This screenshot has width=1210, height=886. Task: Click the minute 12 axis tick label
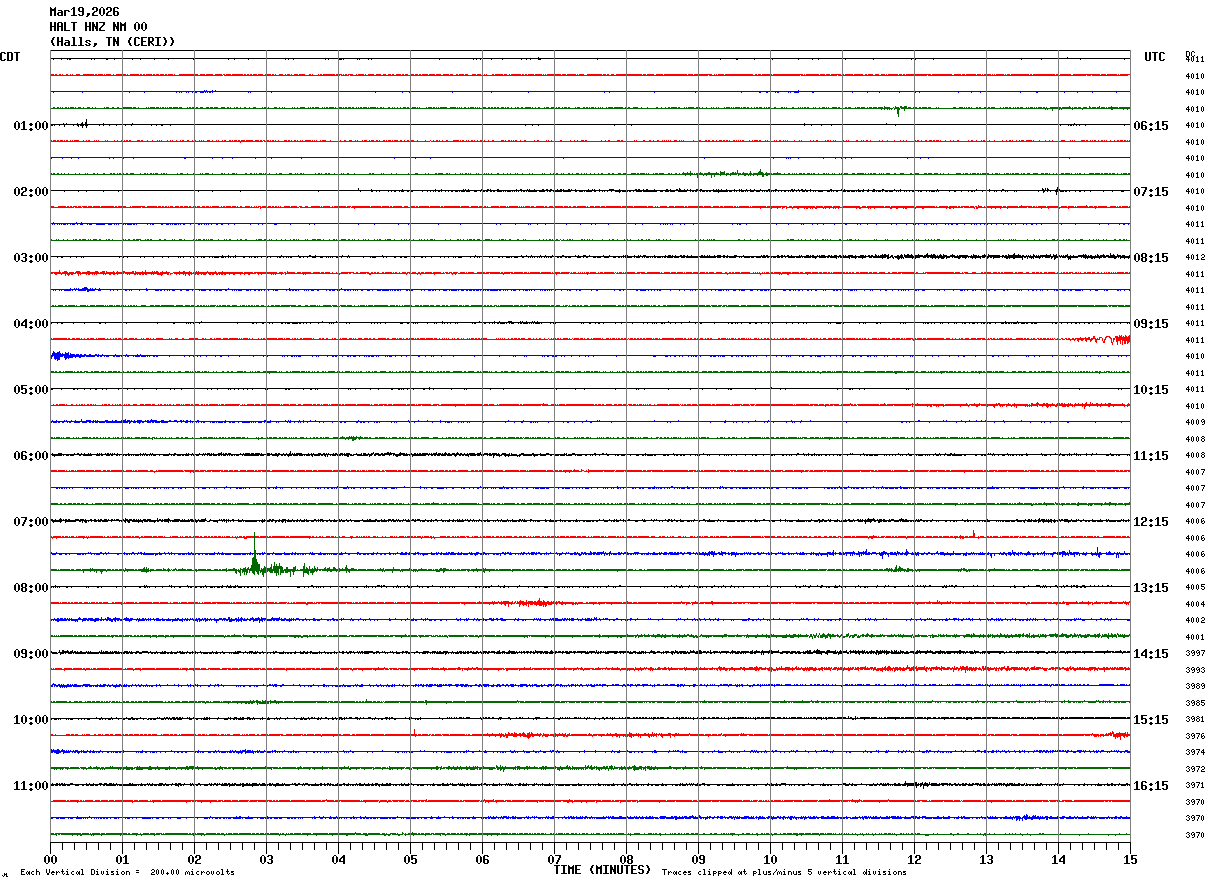[x=914, y=859]
